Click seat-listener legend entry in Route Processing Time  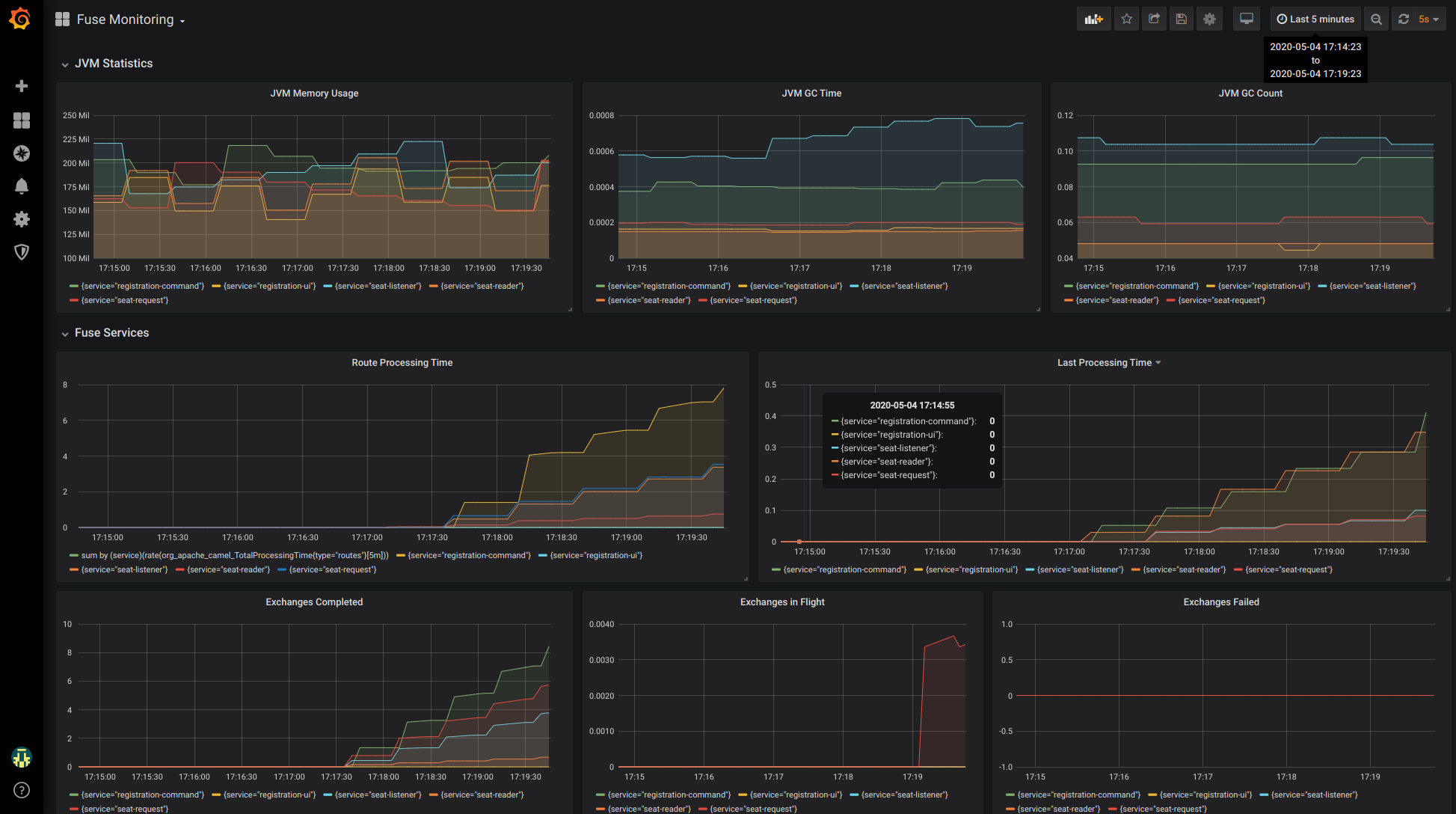[124, 569]
